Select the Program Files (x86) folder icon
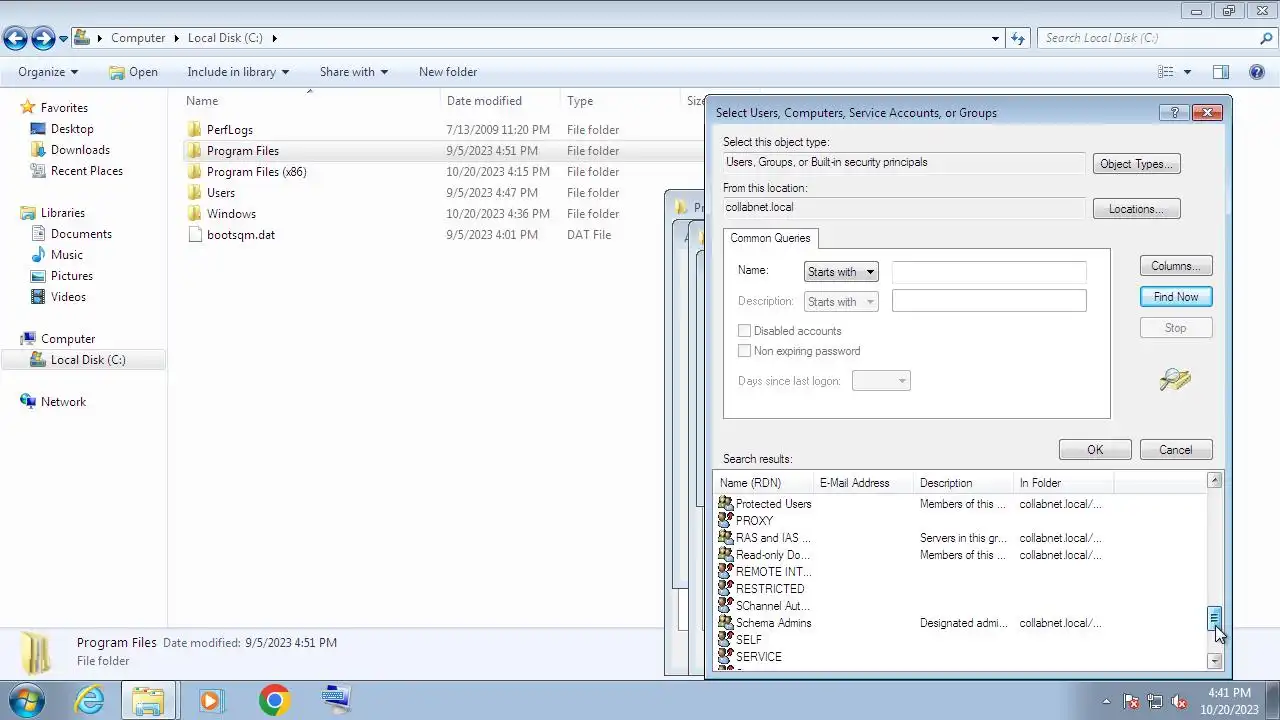1280x720 pixels. point(194,172)
